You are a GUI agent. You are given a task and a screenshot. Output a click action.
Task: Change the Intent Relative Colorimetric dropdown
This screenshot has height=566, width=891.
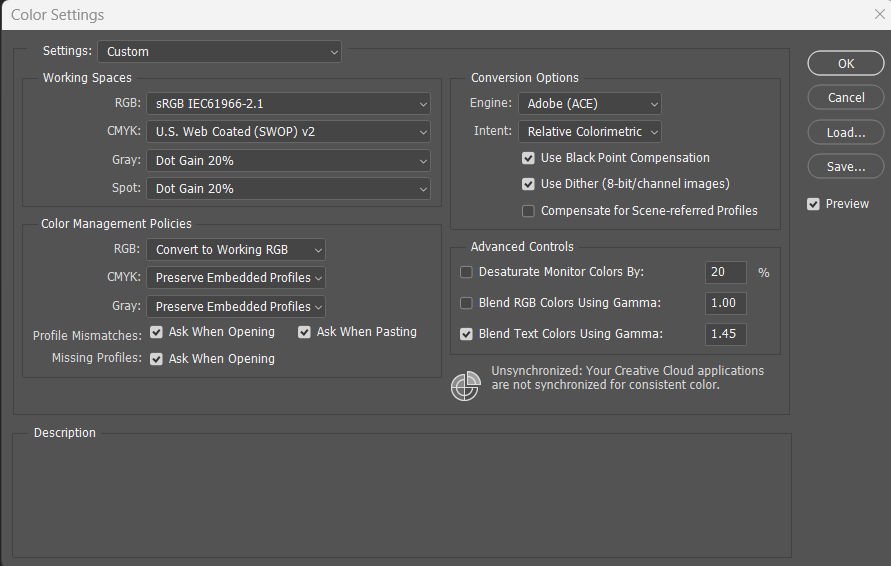pyautogui.click(x=589, y=132)
